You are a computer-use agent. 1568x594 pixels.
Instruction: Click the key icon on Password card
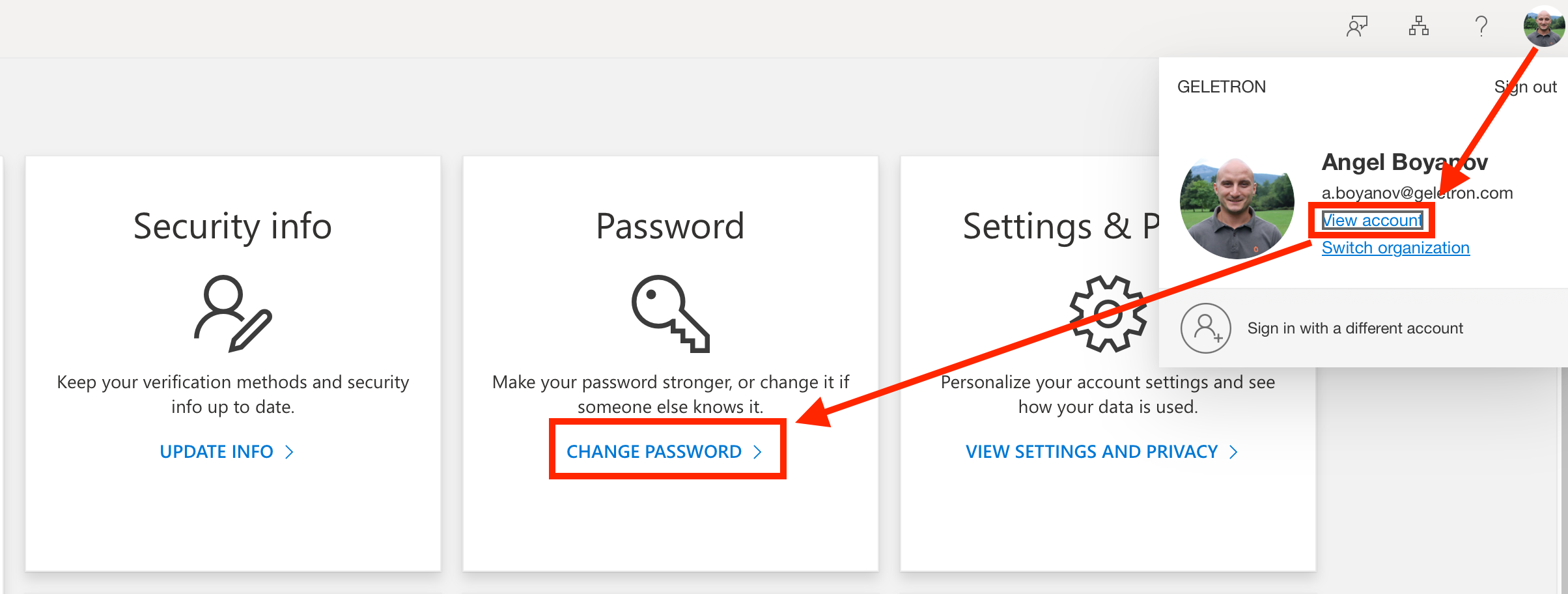(670, 313)
